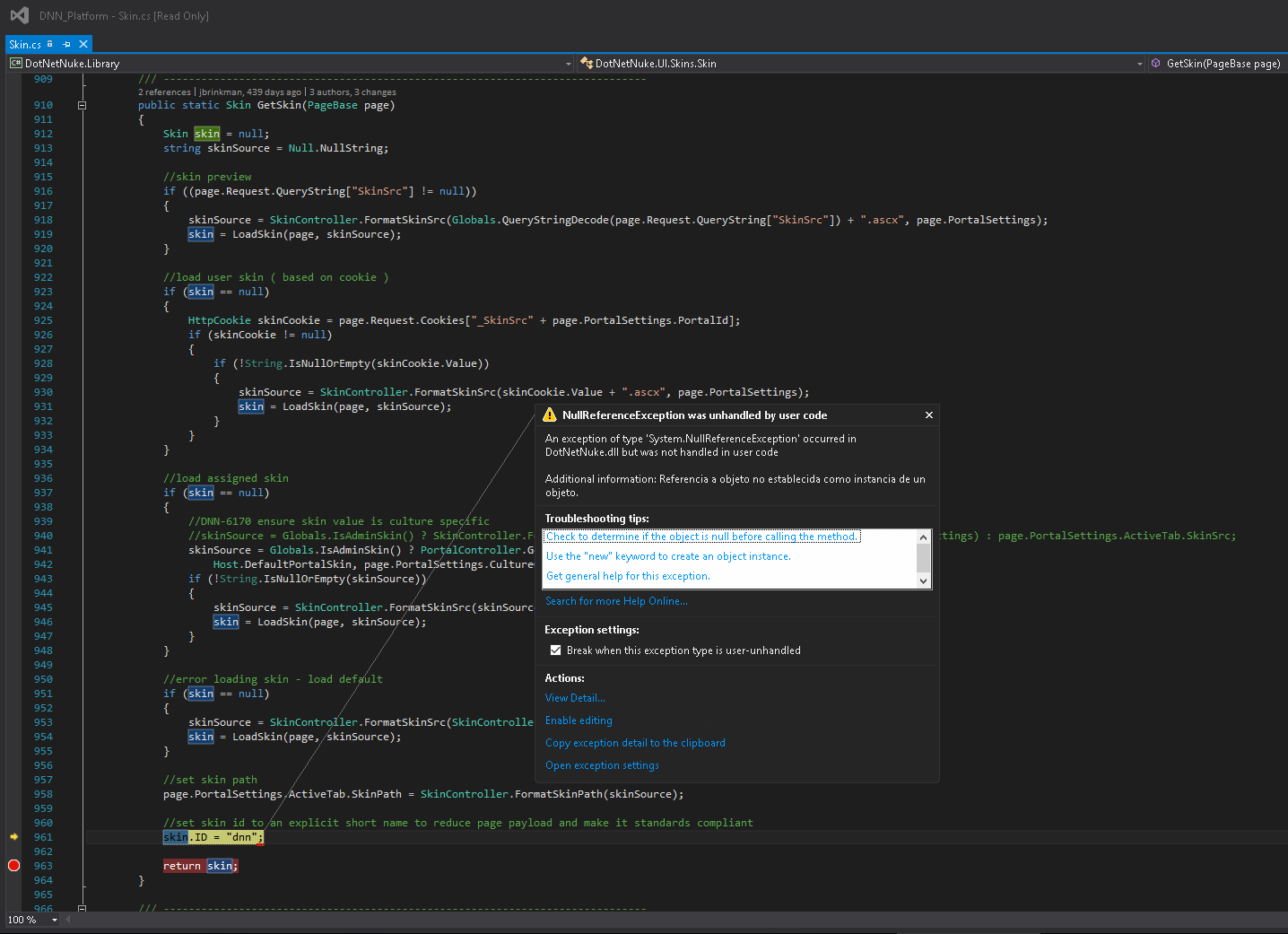
Task: Click the Open exception settings link
Action: point(602,765)
